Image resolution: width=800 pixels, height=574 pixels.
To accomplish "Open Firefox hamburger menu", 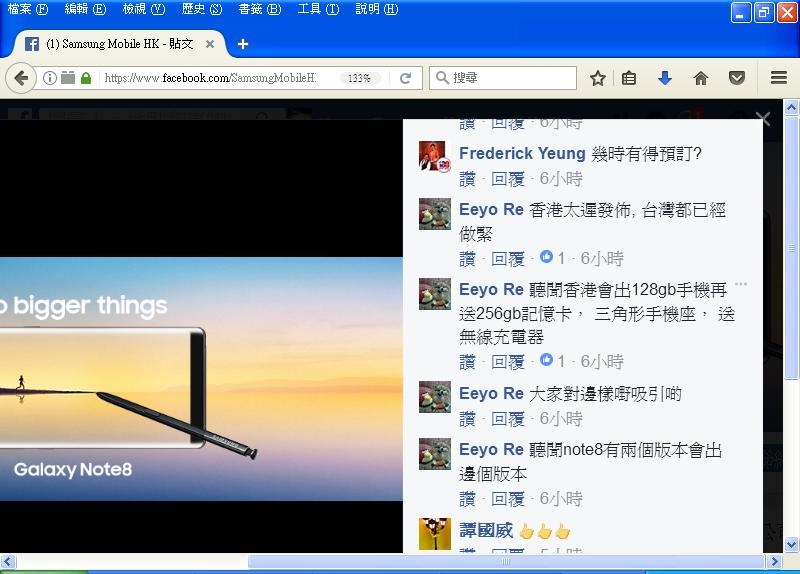I will (779, 78).
